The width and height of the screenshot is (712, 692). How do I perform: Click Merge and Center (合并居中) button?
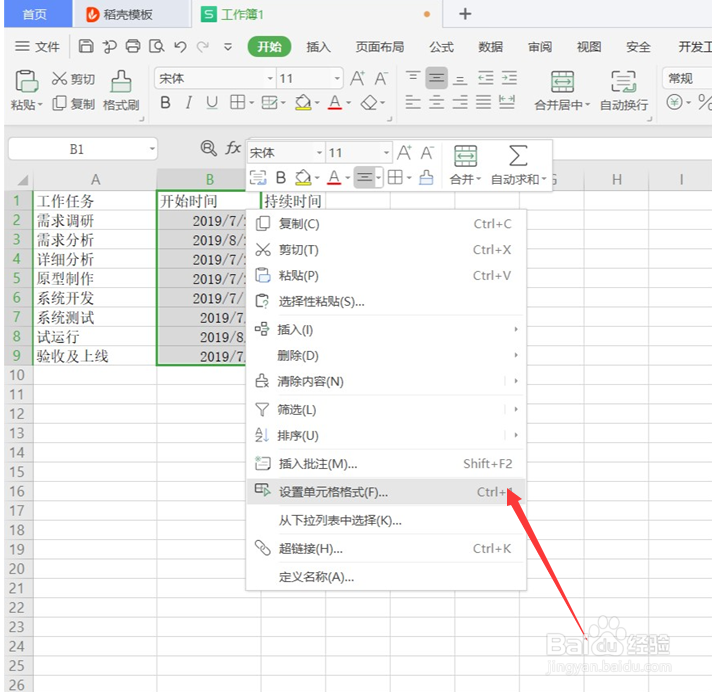tap(562, 91)
